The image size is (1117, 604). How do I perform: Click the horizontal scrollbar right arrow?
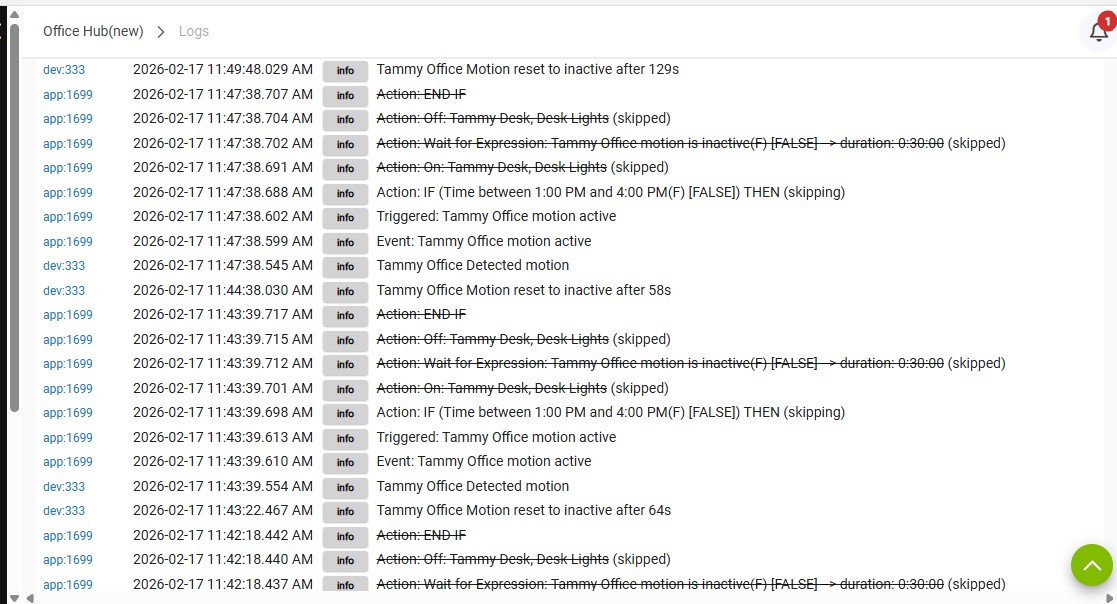pyautogui.click(x=1108, y=598)
